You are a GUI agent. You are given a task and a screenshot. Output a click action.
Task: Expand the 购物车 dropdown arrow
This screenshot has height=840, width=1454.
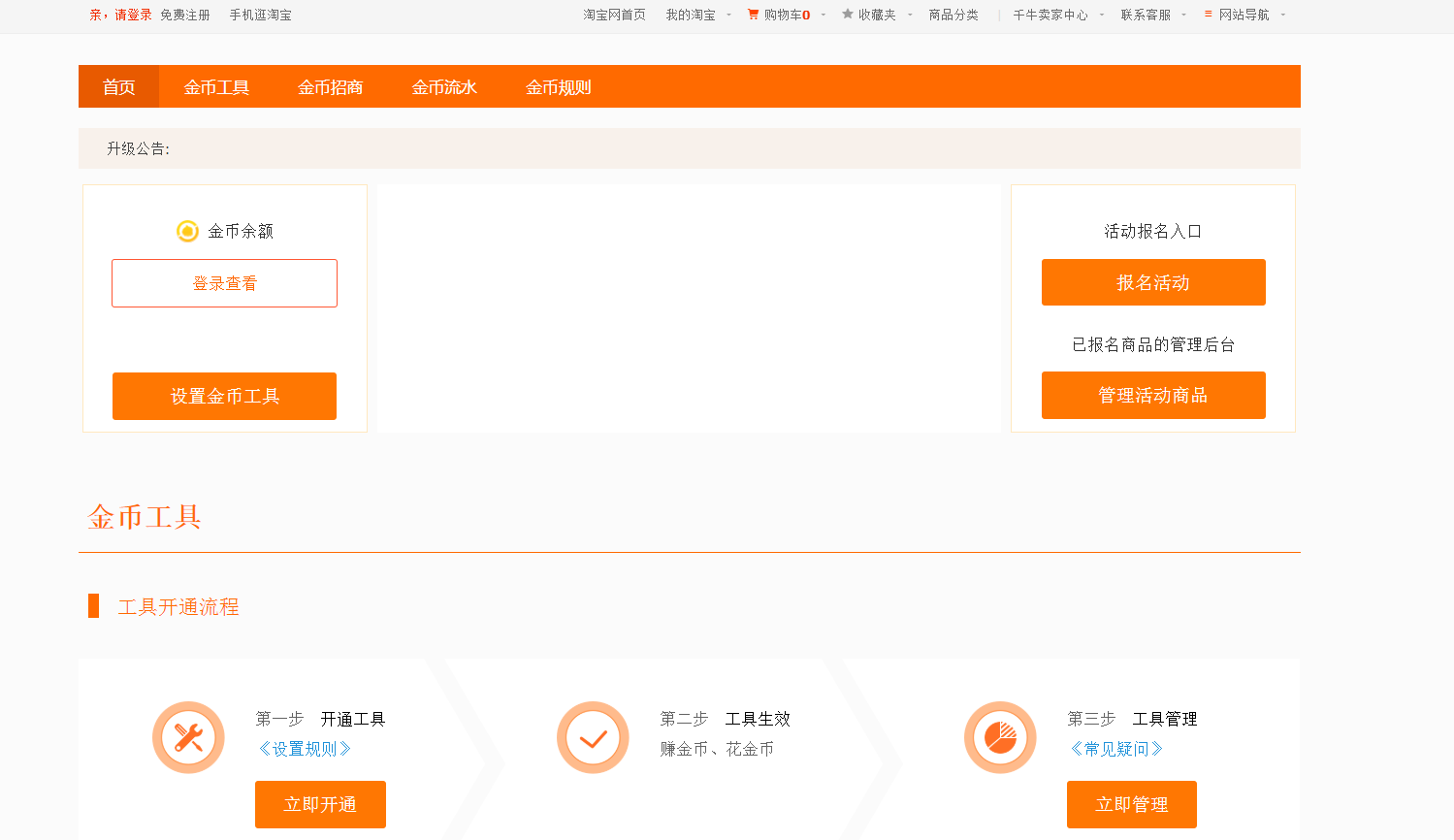click(x=824, y=15)
